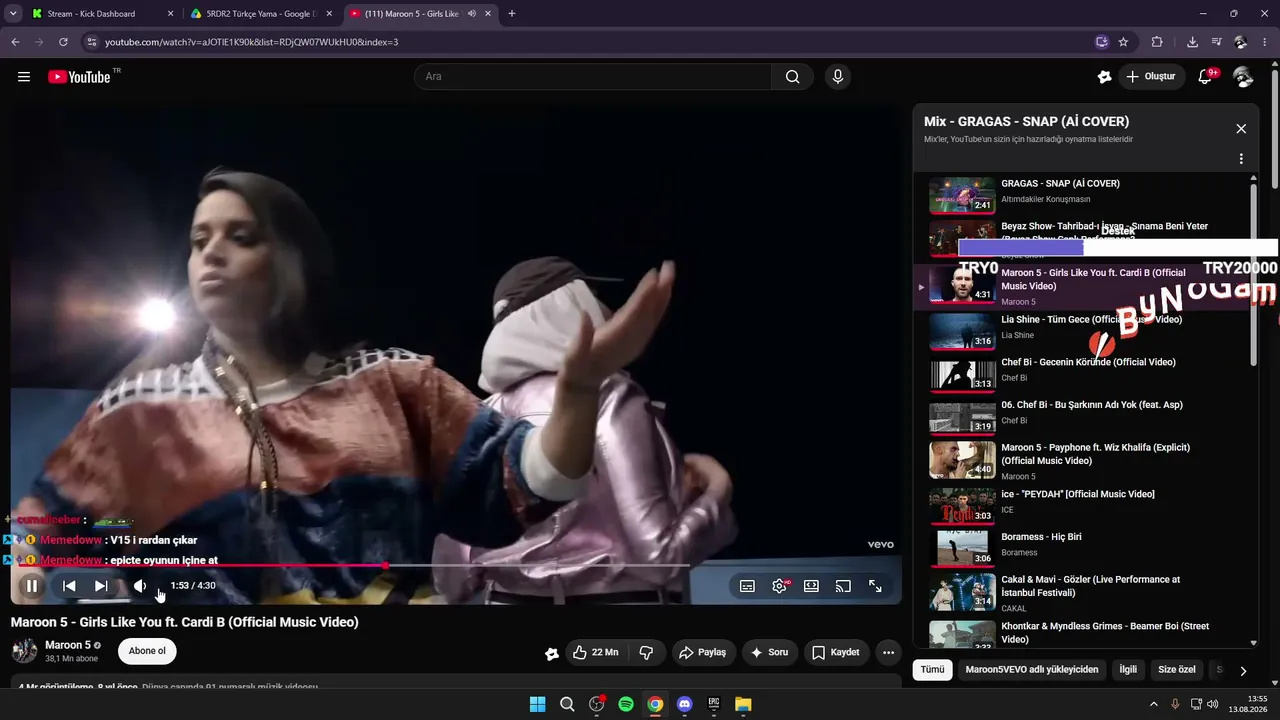This screenshot has height=720, width=1280.
Task: Bookmark this page with the star icon
Action: click(x=1123, y=42)
